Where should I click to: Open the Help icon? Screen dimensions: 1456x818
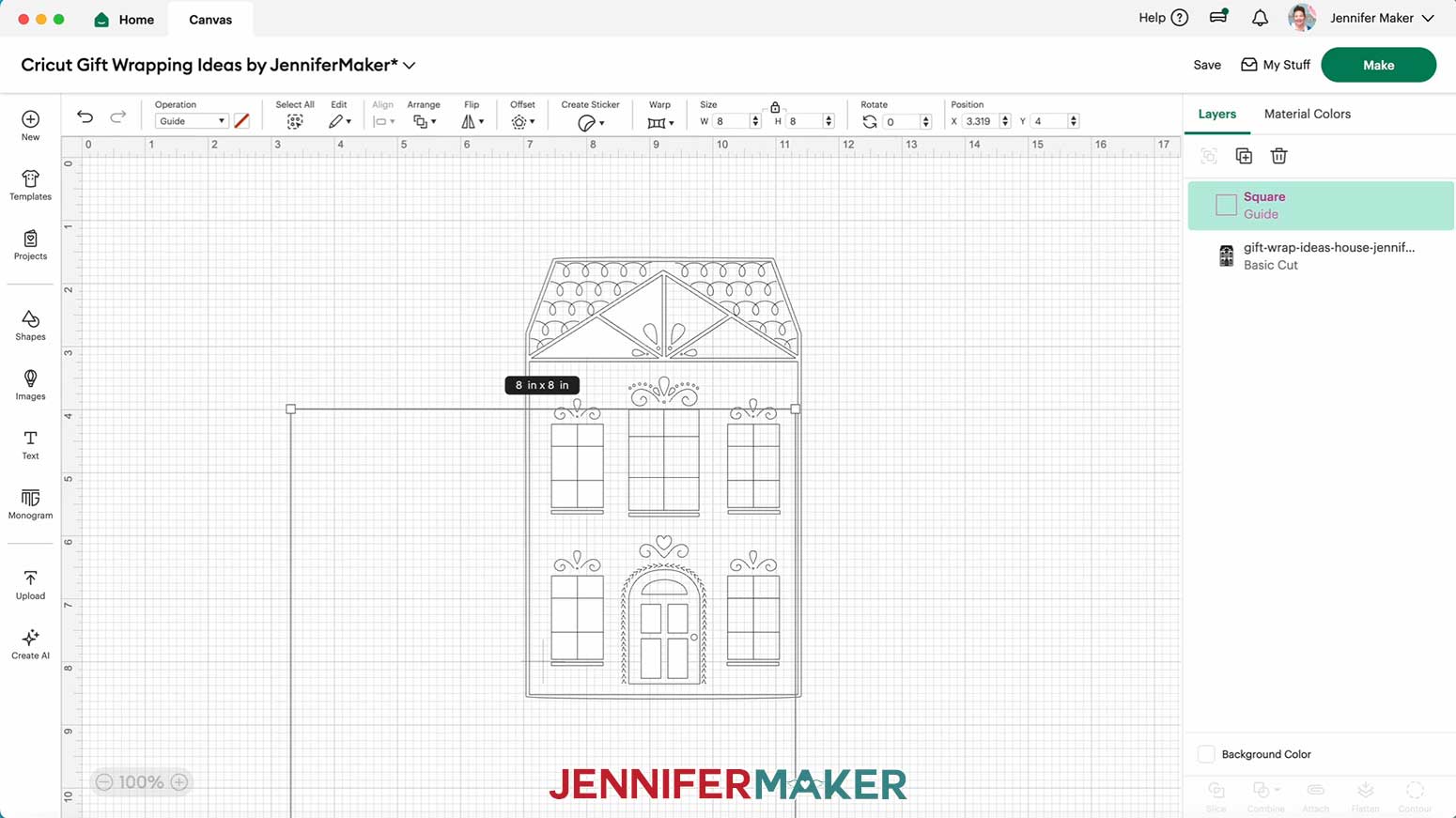click(1180, 18)
